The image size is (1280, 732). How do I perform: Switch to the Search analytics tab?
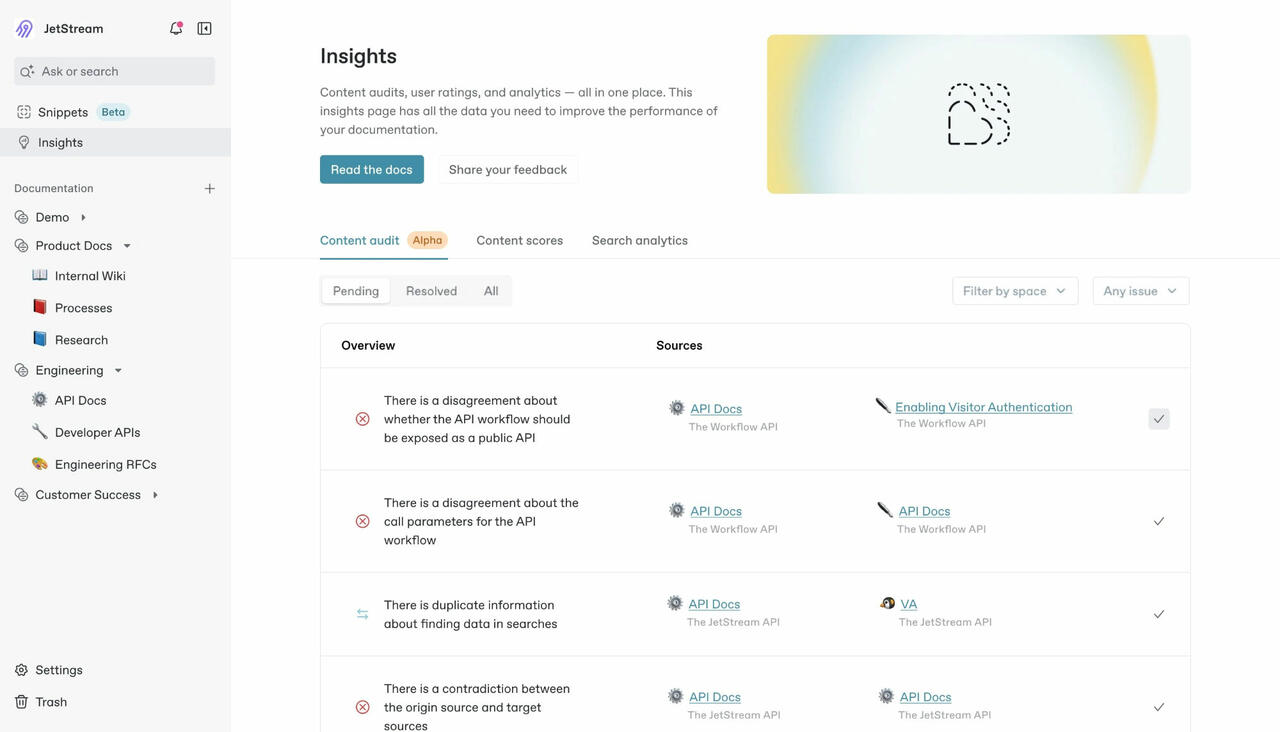640,240
